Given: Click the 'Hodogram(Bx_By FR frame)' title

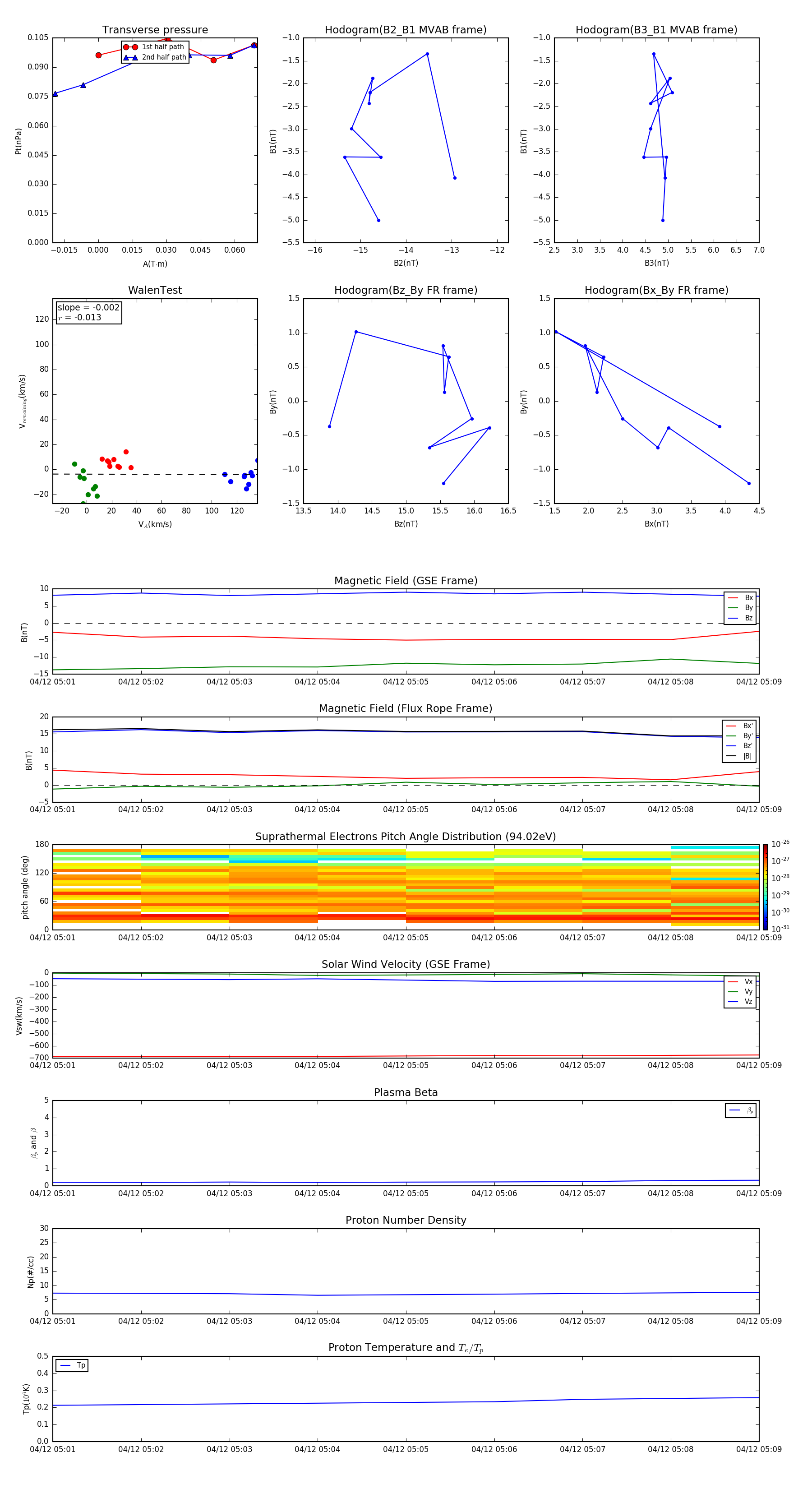Looking at the screenshot, I should [x=656, y=290].
